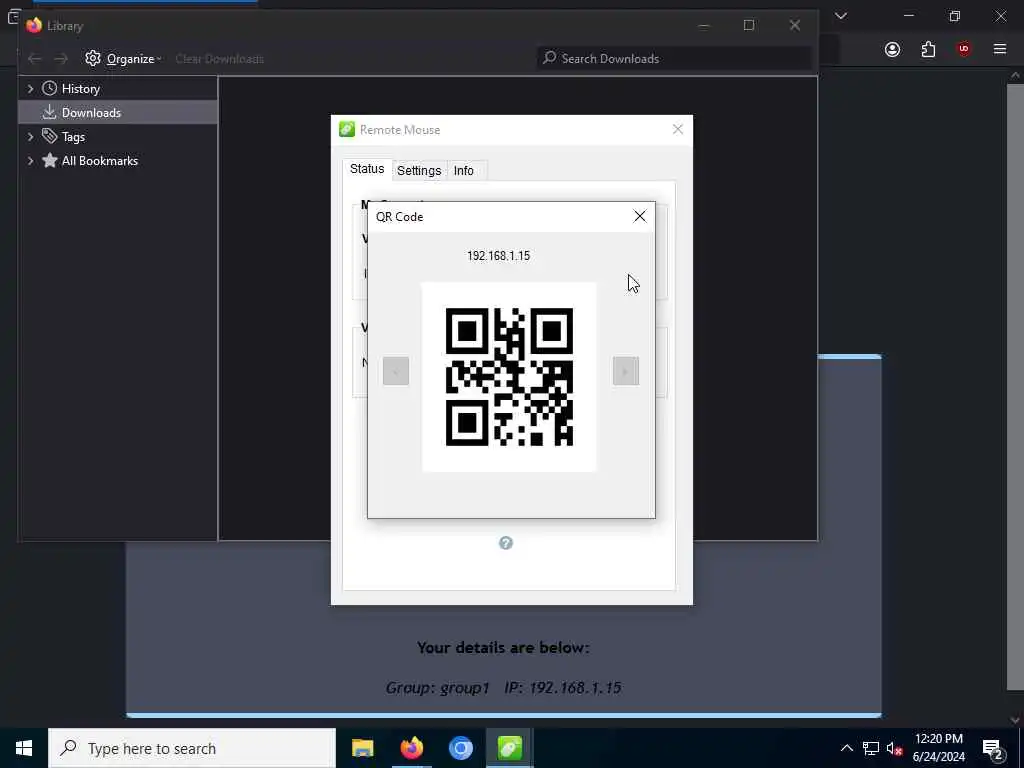Open the Firefox hamburger application menu
Image resolution: width=1024 pixels, height=768 pixels.
click(1000, 49)
